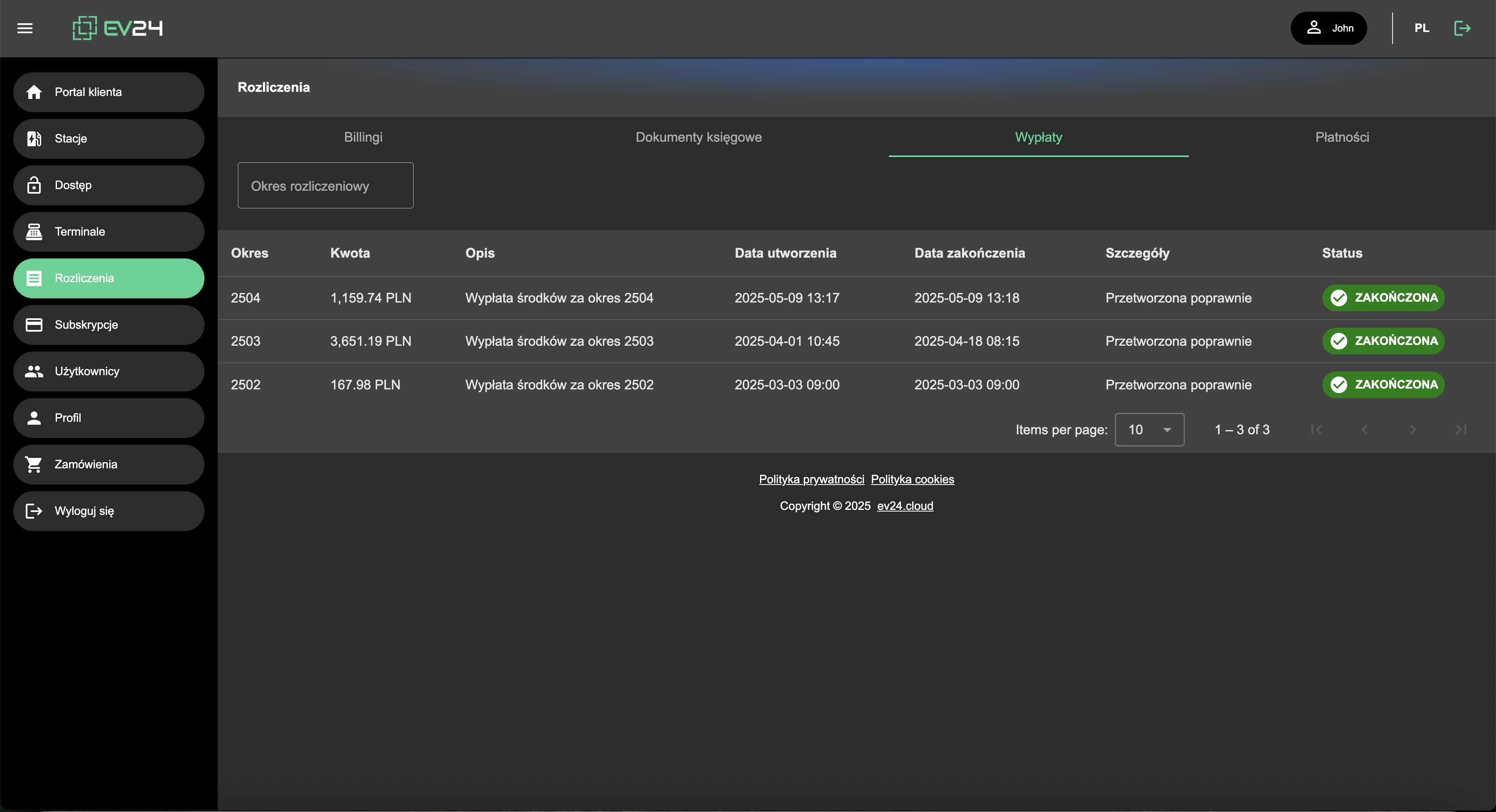Go to the next page arrow
This screenshot has height=812, width=1496.
(1412, 430)
